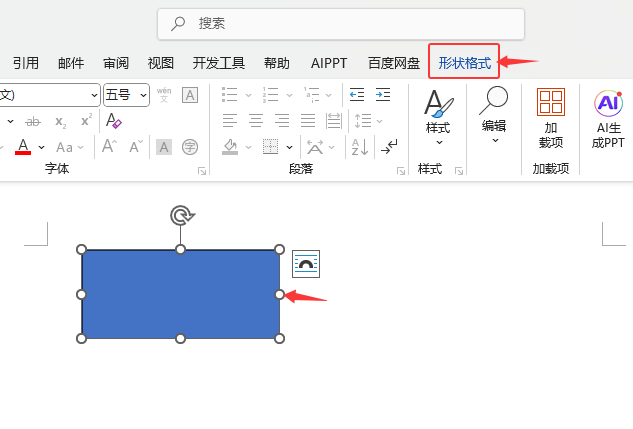Apply paragraph shading fill
Viewport: 633px width, 429px height.
[x=230, y=147]
